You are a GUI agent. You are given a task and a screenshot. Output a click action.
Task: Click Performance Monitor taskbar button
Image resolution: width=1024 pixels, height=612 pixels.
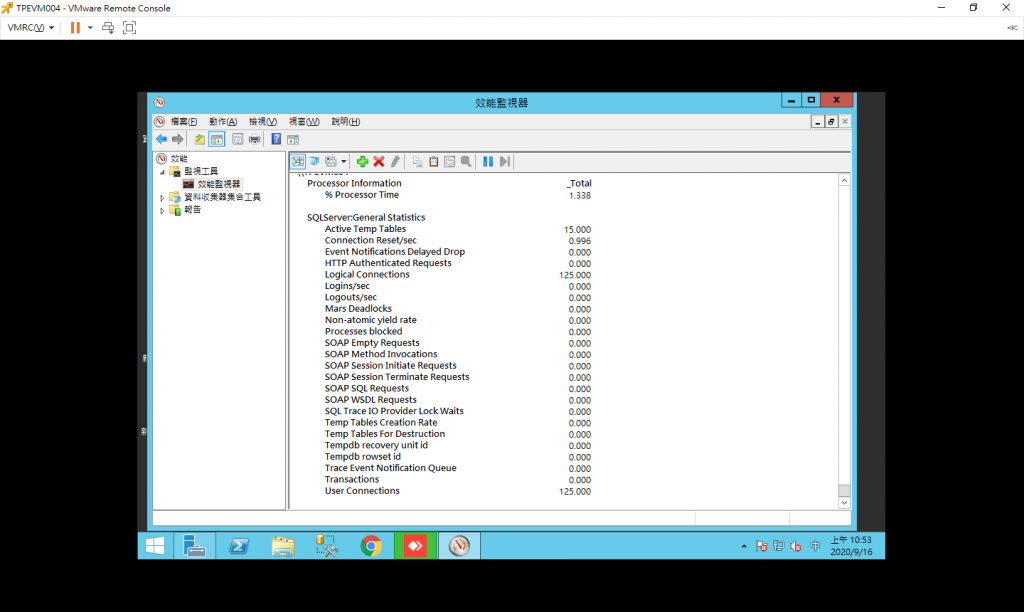459,546
